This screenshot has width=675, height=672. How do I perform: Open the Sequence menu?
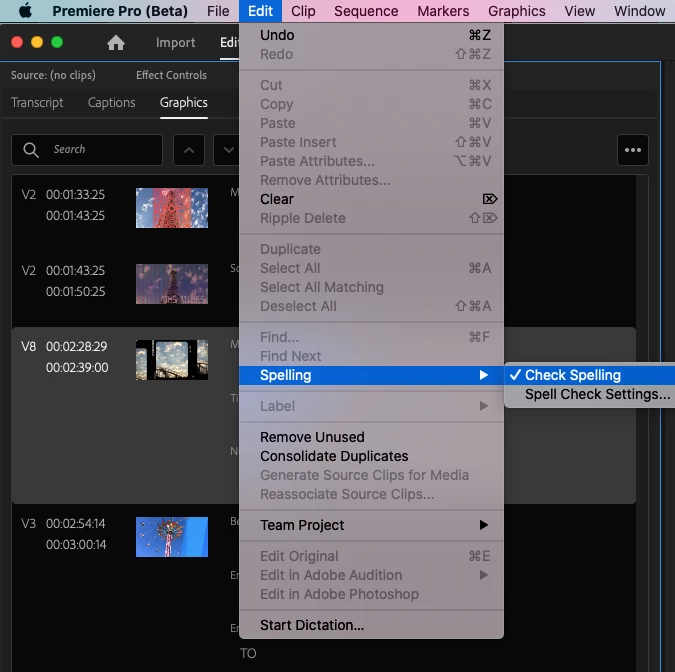pos(366,11)
